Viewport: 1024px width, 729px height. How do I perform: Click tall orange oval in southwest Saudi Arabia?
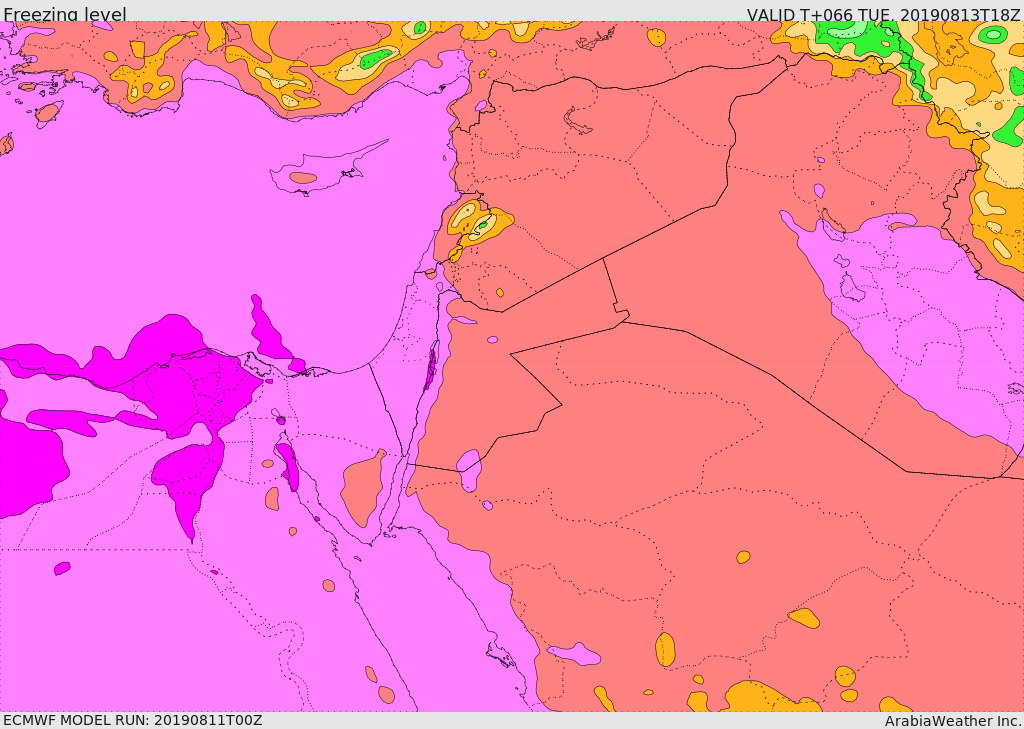(665, 650)
